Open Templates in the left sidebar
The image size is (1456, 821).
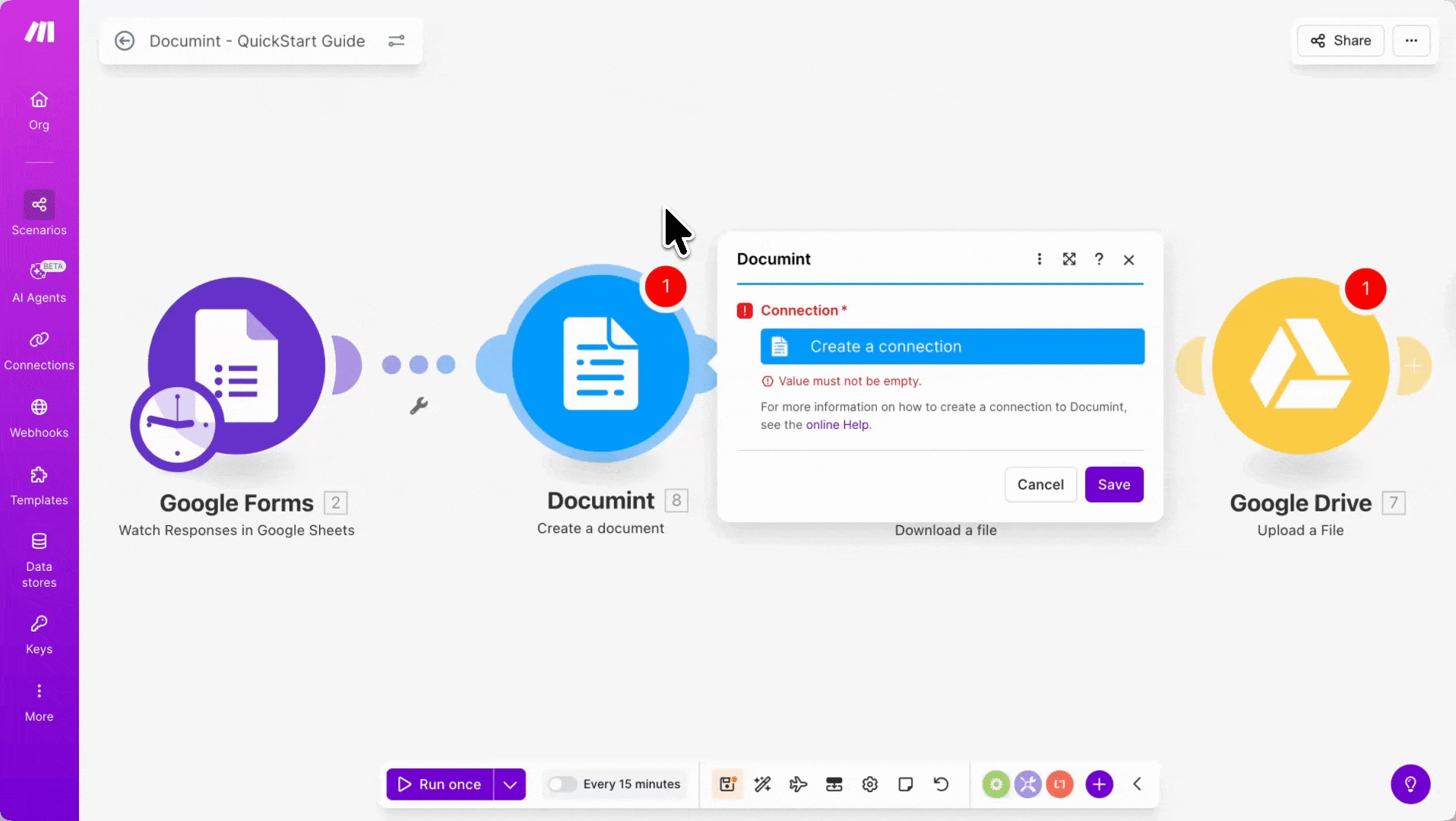39,486
